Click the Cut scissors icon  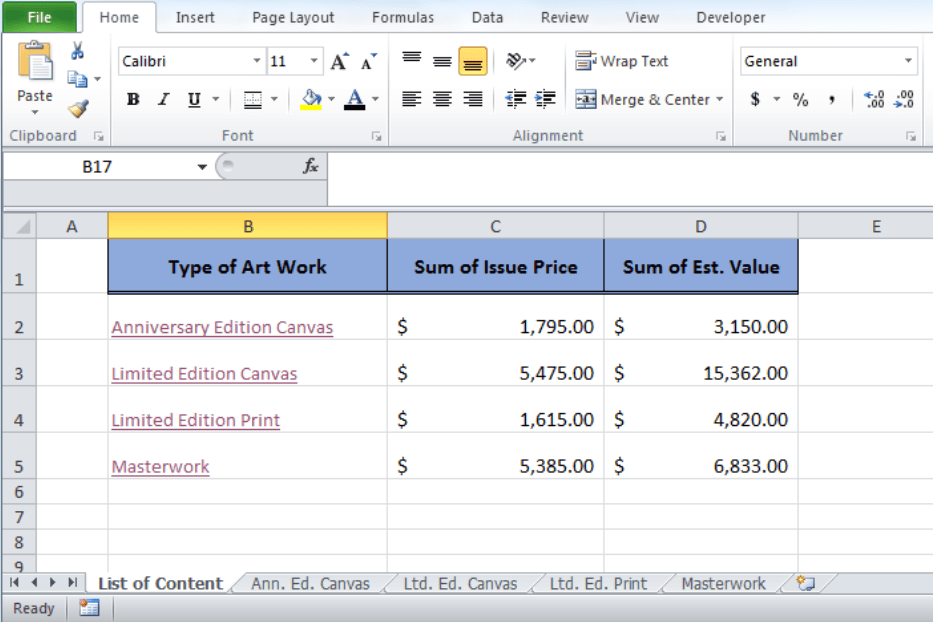coord(77,51)
